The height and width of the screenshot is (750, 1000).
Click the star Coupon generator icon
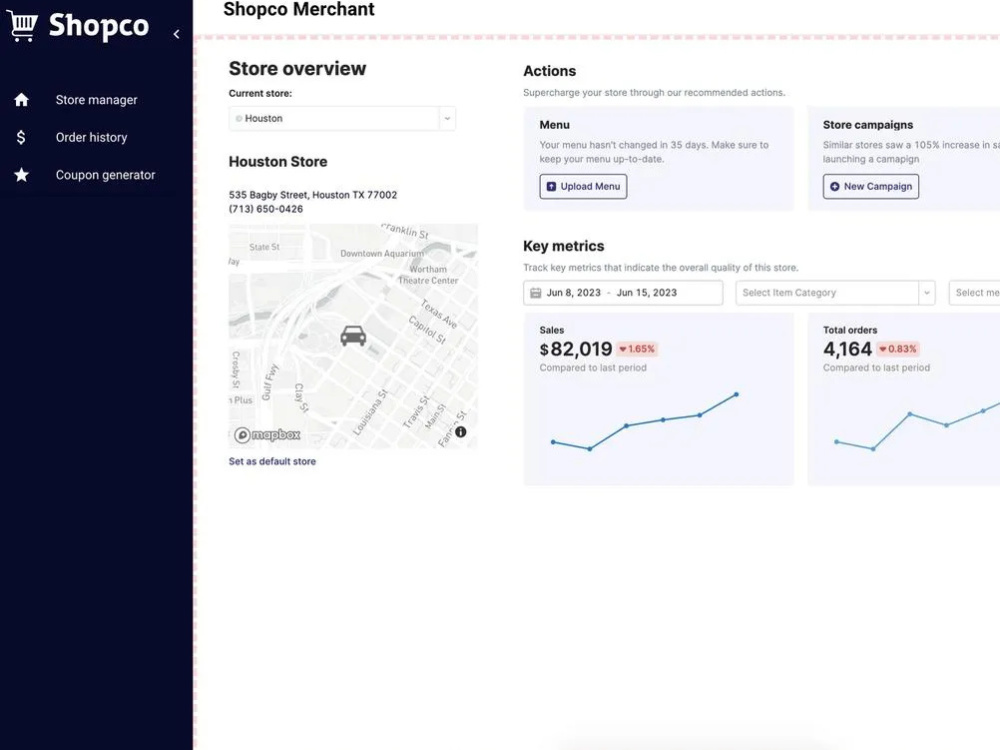(x=22, y=175)
